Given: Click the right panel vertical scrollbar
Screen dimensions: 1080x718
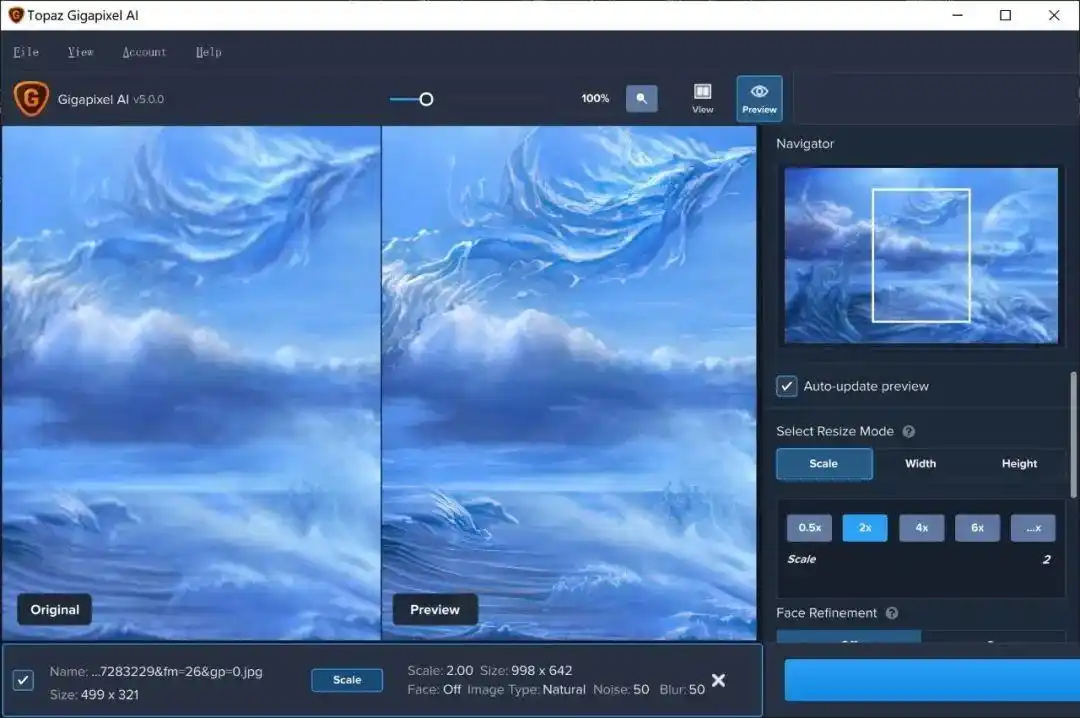Looking at the screenshot, I should (1072, 434).
